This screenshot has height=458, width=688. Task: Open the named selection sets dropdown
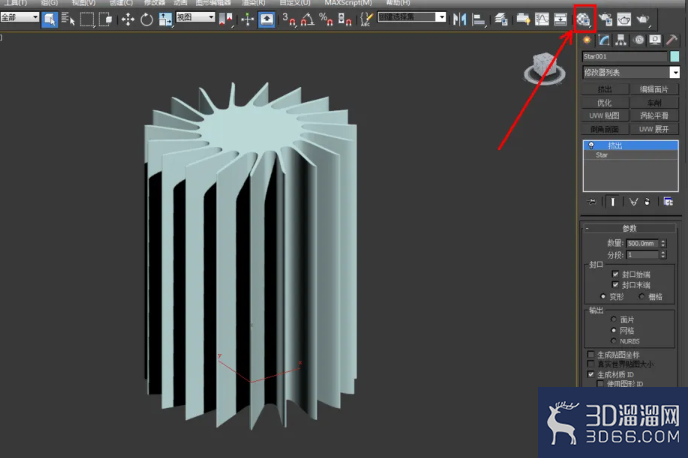tap(412, 17)
